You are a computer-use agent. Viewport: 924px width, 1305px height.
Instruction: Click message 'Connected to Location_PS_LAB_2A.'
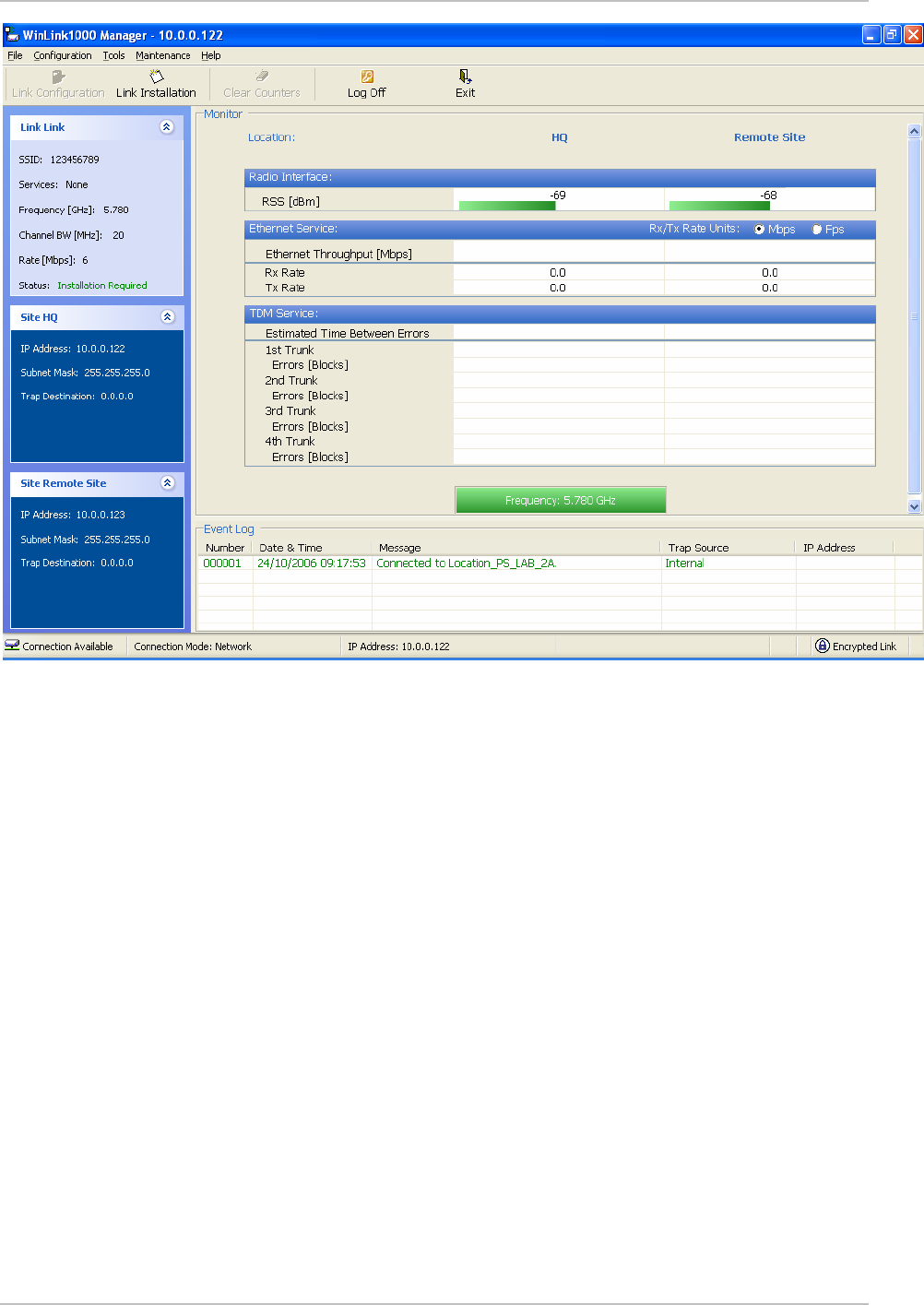click(x=467, y=564)
